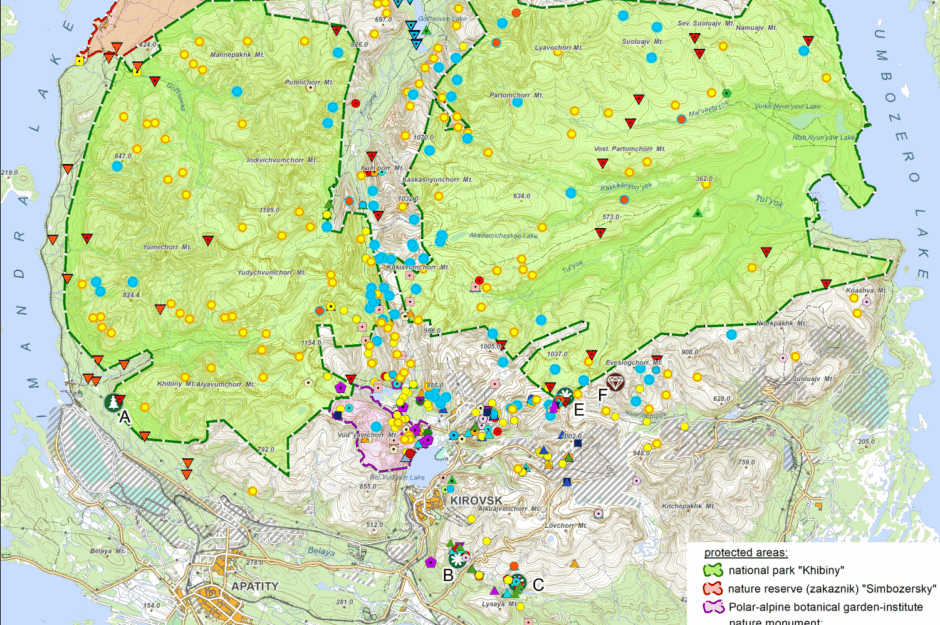Select the Akademicheskoe Lake label

click(502, 236)
